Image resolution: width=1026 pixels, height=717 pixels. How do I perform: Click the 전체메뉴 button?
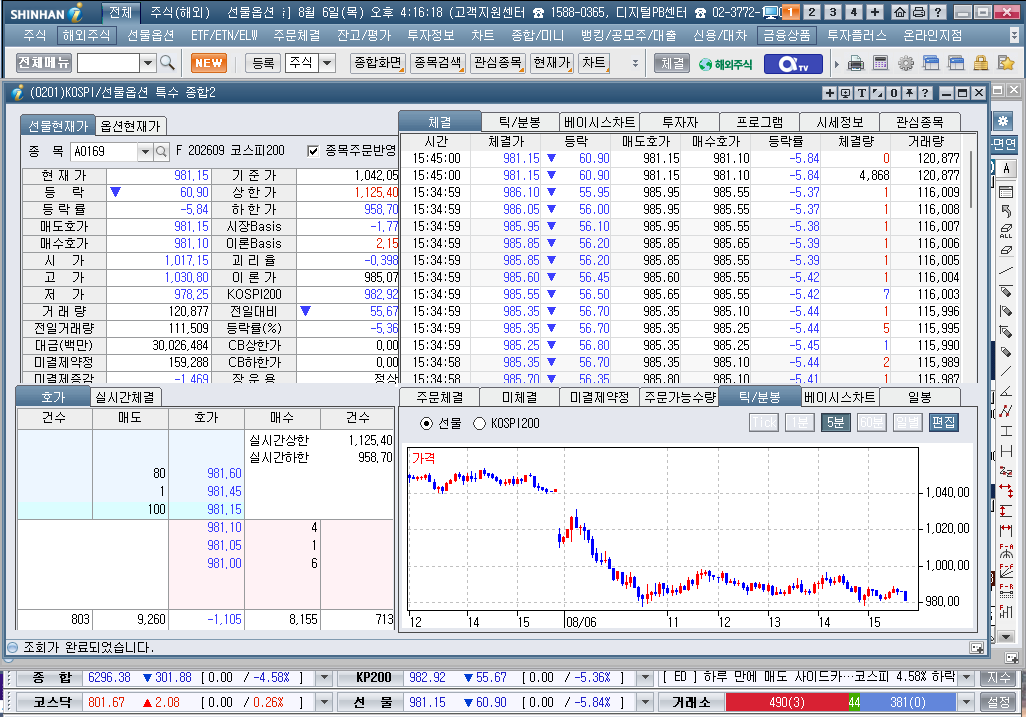coord(44,63)
